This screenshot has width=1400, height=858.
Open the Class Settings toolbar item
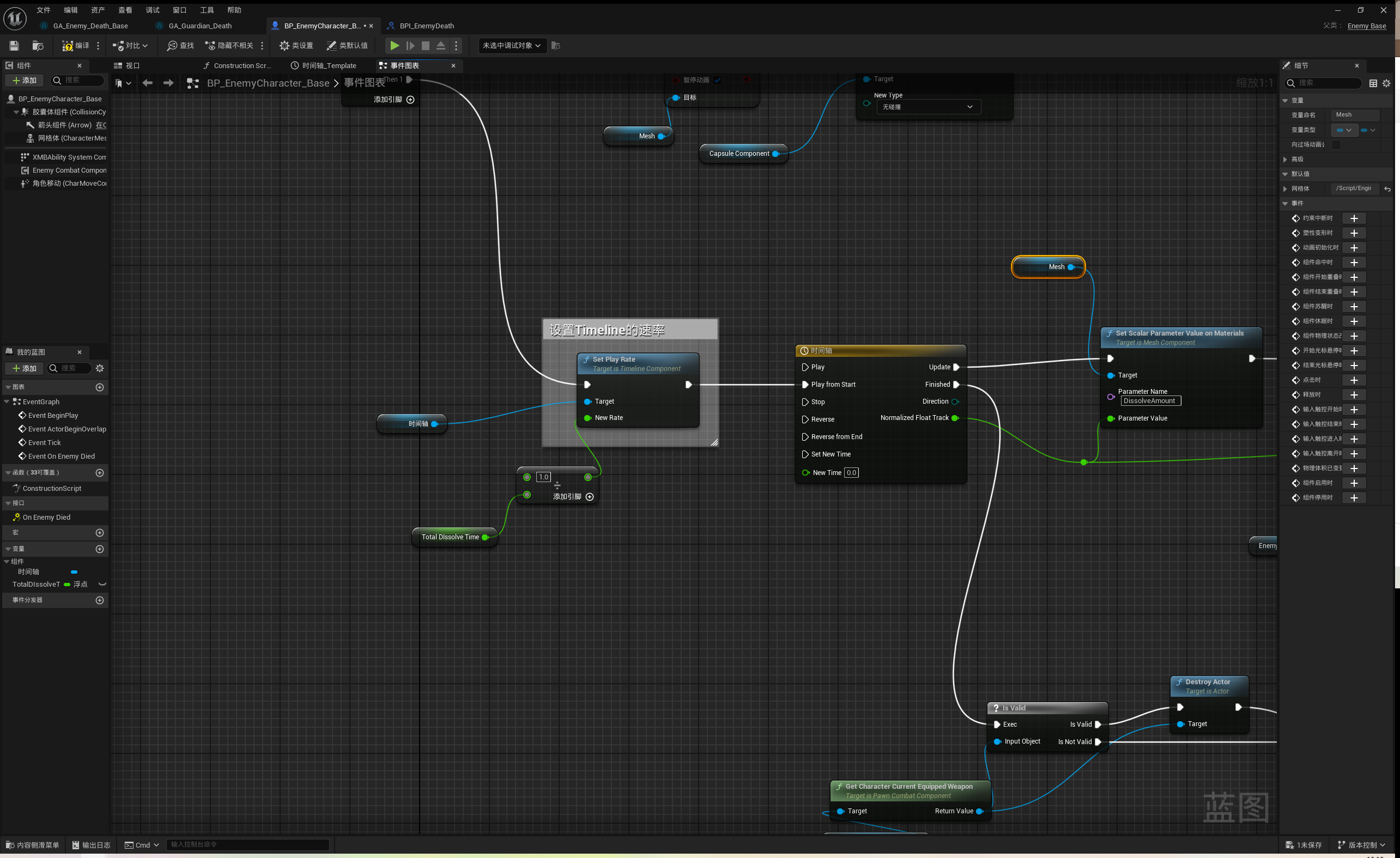point(296,45)
